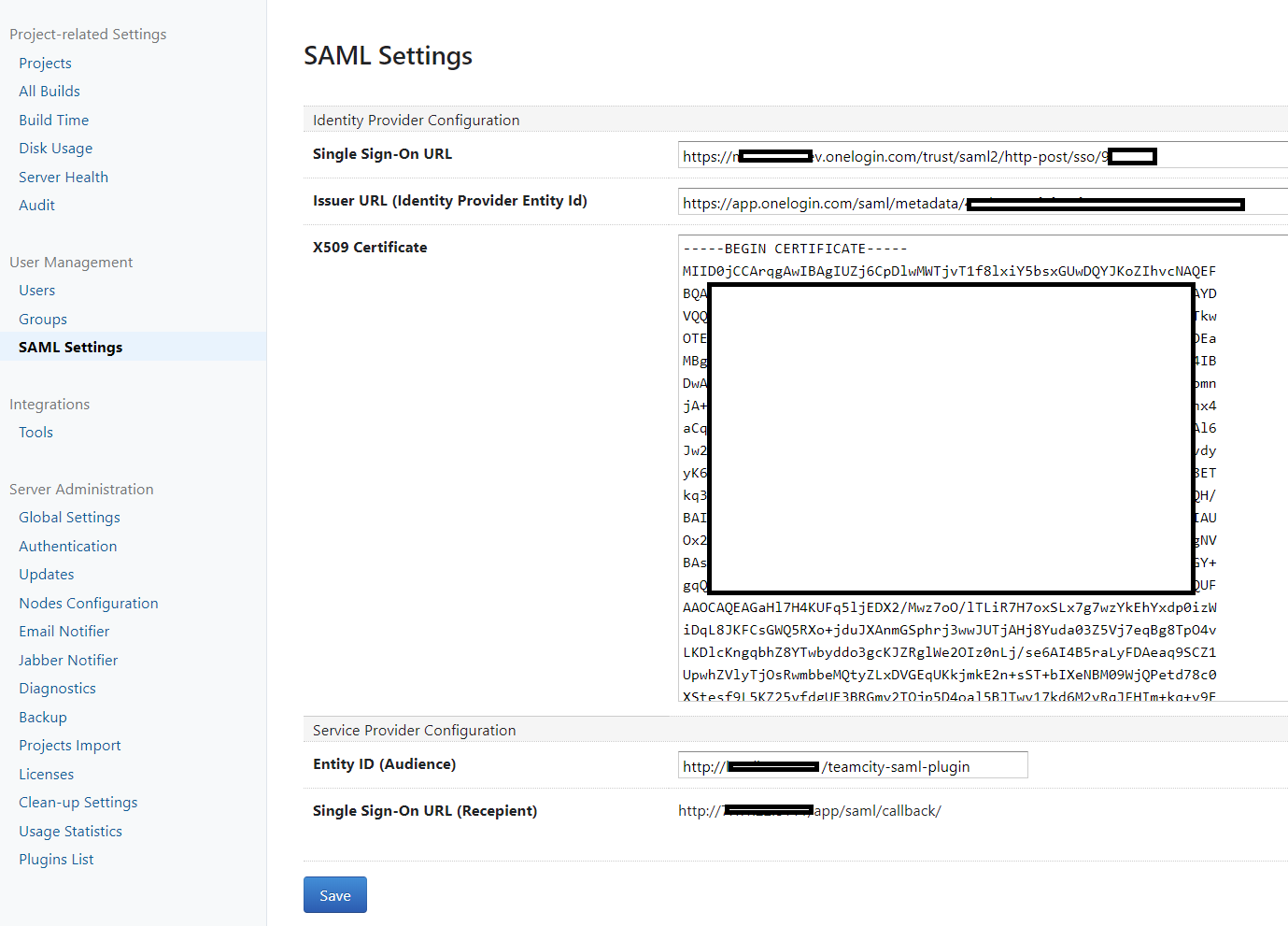This screenshot has height=926, width=1288.
Task: Open Diagnostics page
Action: [x=58, y=689]
